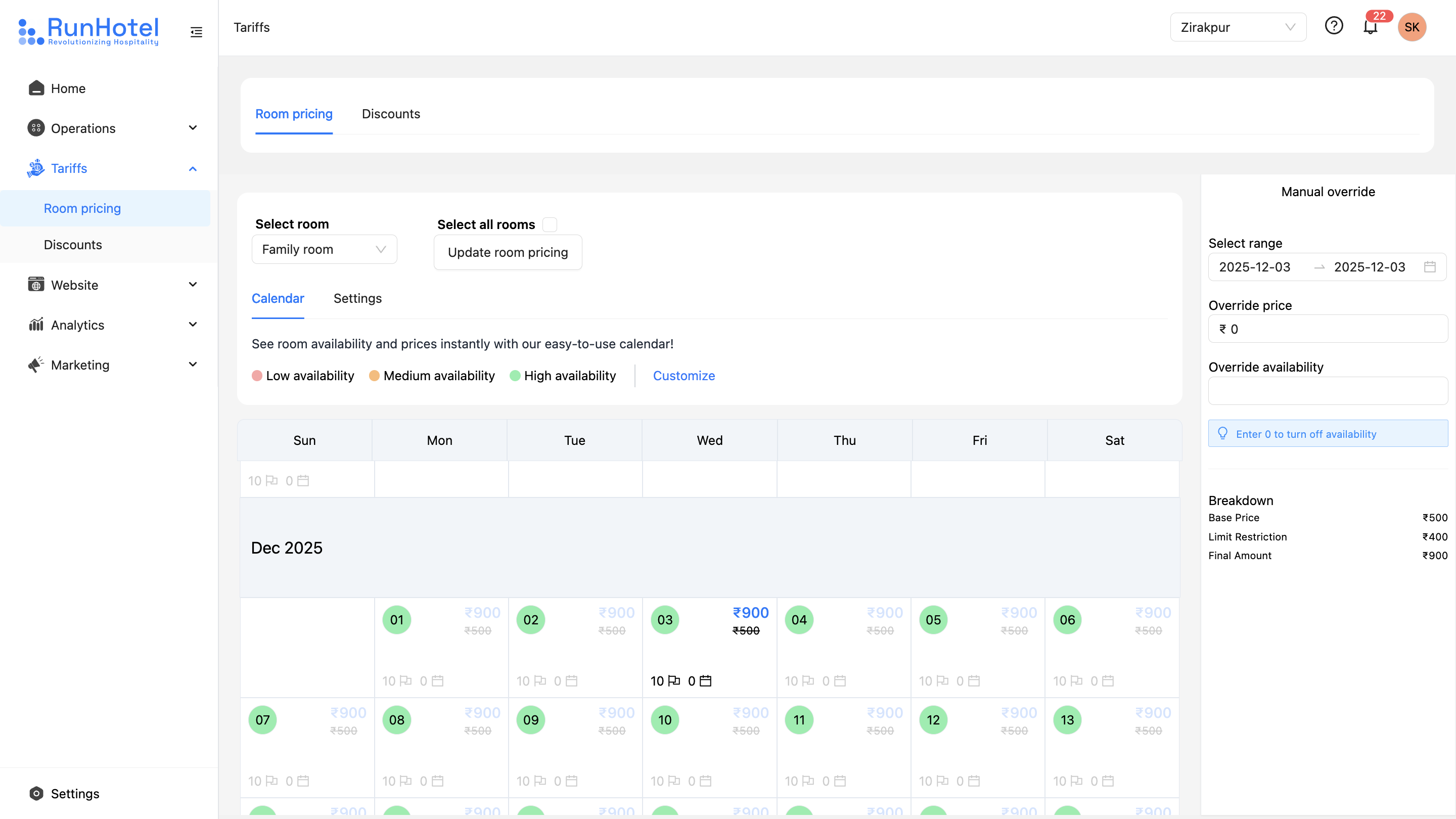The image size is (1456, 819).
Task: Open notifications bell with 22 badge
Action: [1371, 27]
